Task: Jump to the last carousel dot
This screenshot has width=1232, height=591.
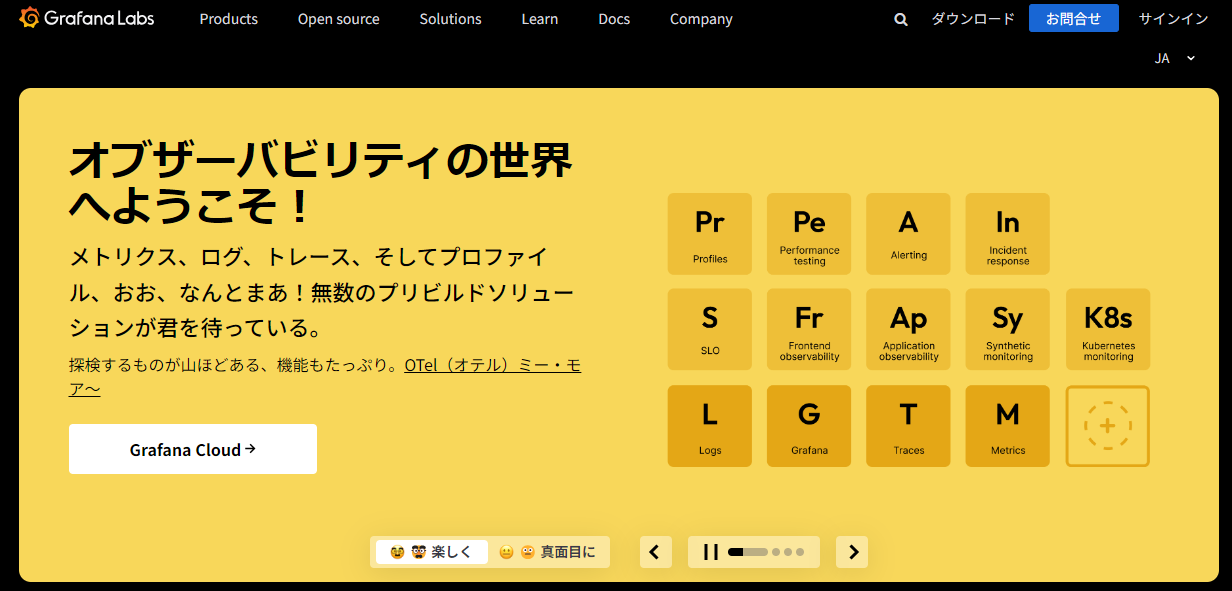Action: coord(800,552)
